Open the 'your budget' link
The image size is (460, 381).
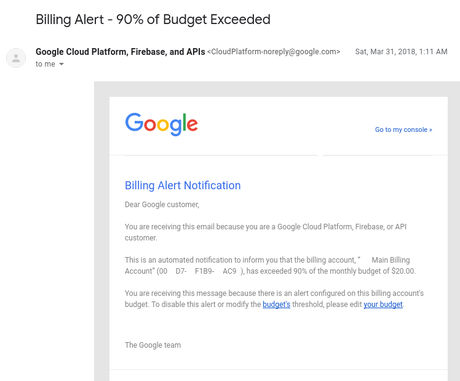[383, 304]
